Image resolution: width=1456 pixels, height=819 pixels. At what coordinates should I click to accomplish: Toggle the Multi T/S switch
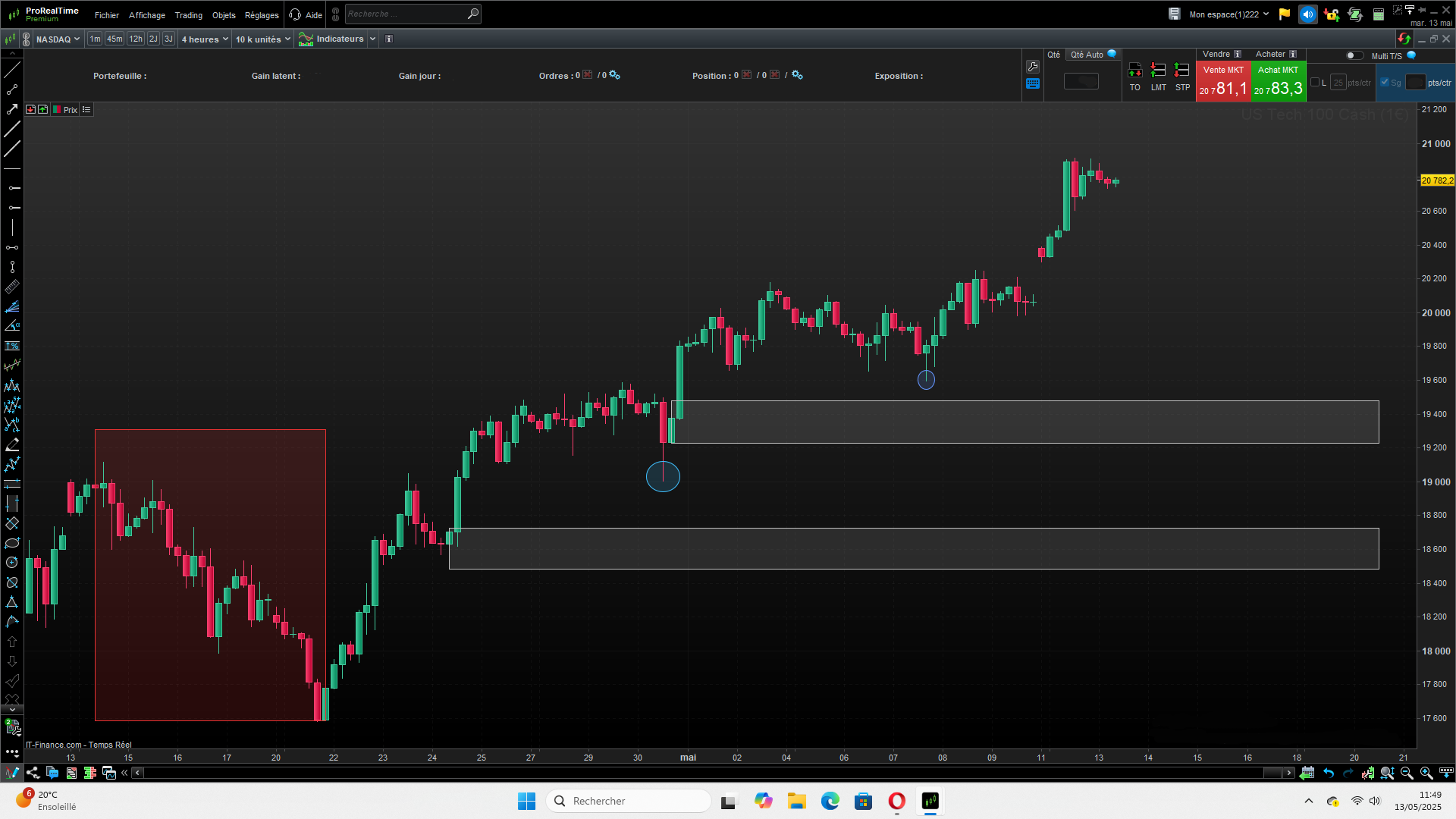coord(1354,55)
